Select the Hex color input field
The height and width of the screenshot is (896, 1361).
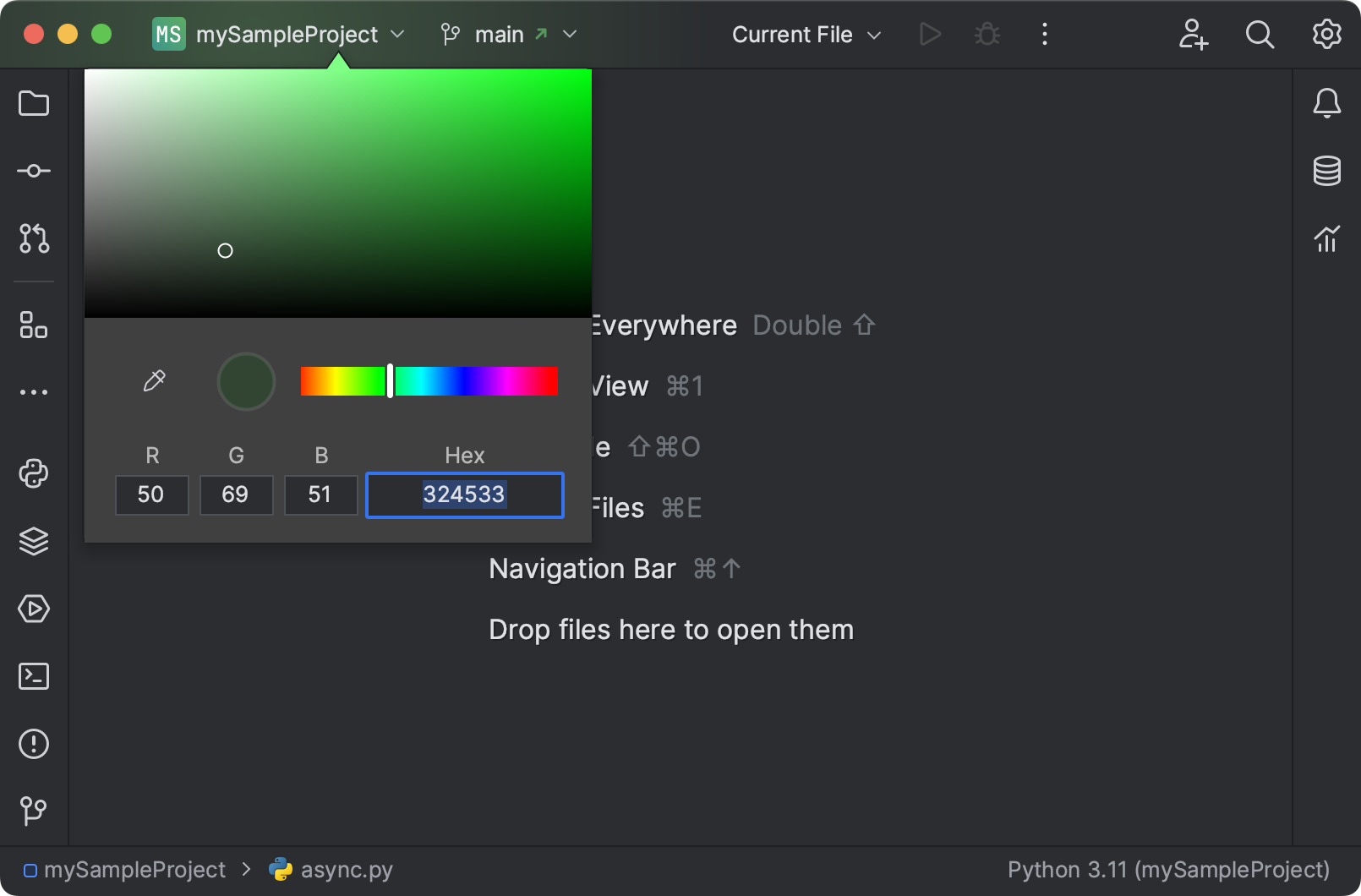point(464,495)
